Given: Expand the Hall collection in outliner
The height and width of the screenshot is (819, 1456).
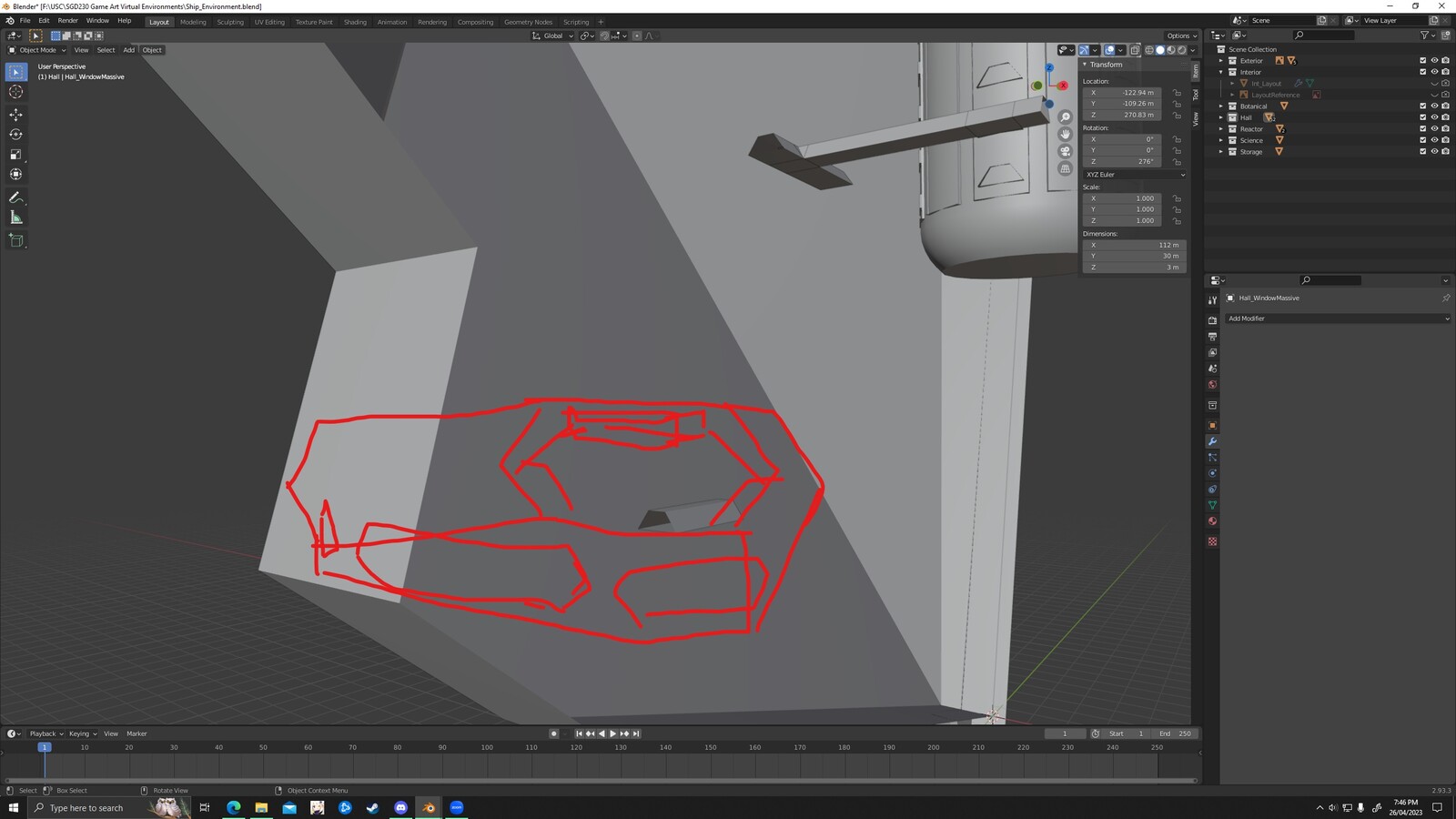Looking at the screenshot, I should pyautogui.click(x=1221, y=117).
